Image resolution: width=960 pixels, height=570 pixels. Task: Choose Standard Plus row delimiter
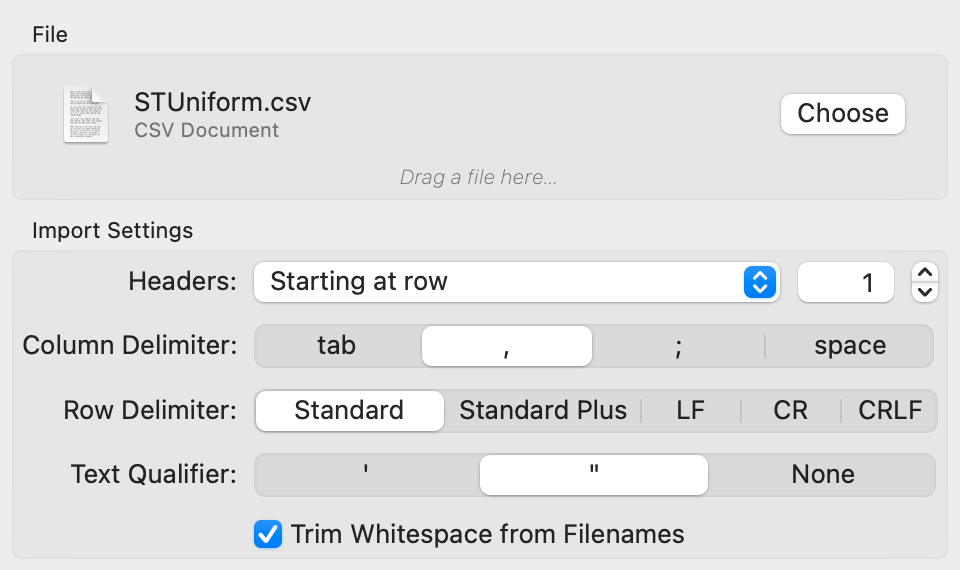543,410
